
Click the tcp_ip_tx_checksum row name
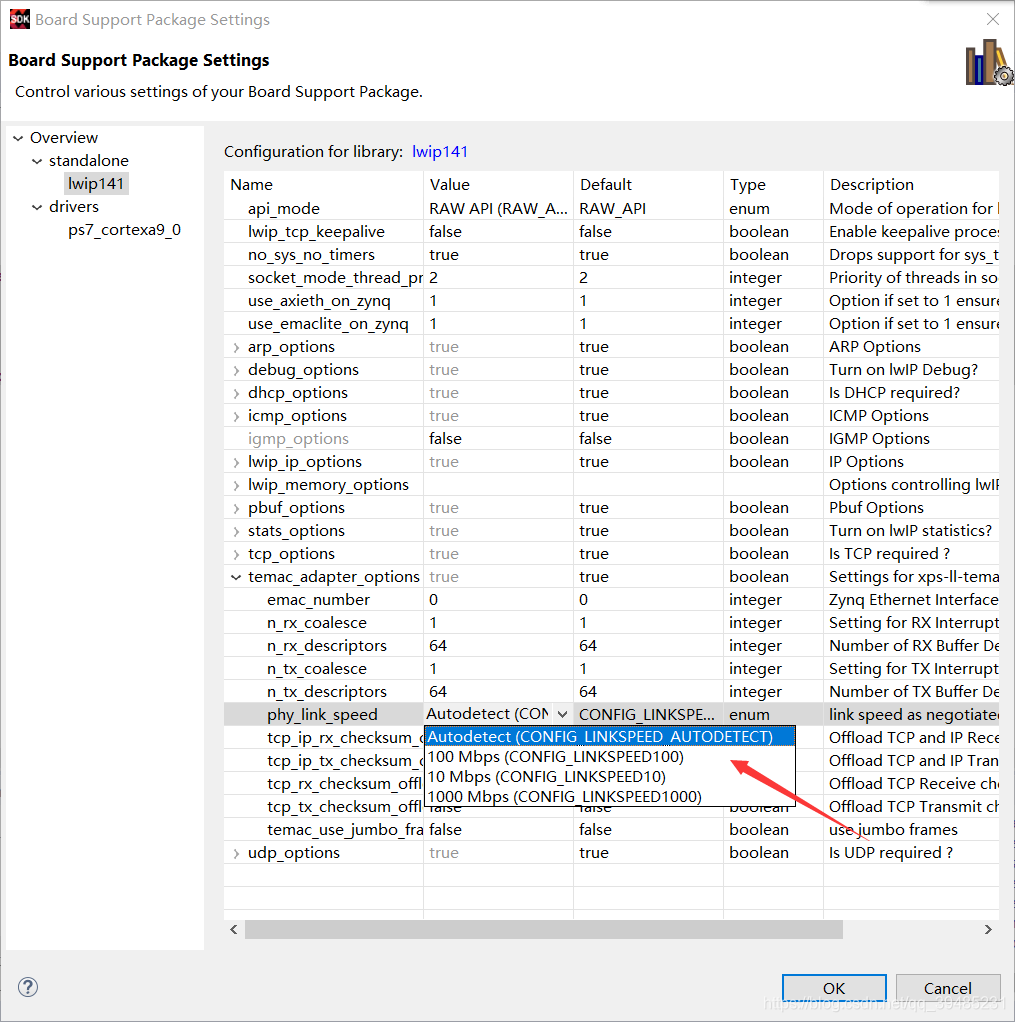pyautogui.click(x=344, y=761)
